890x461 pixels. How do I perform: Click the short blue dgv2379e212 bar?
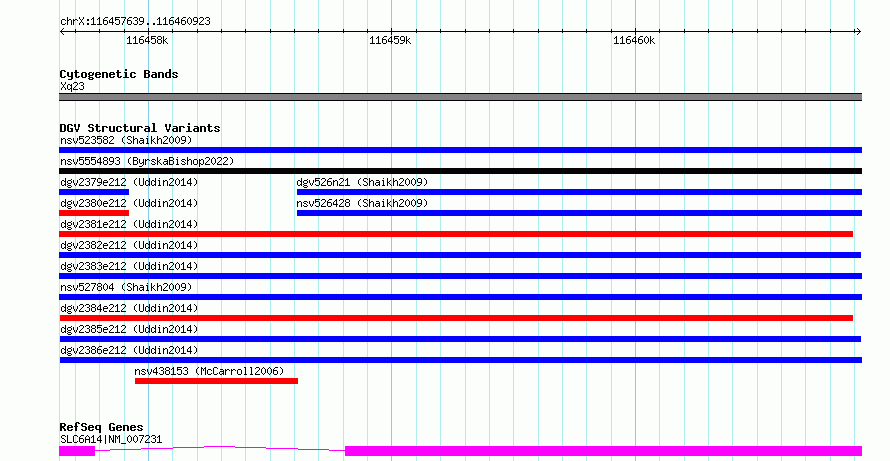(94, 192)
